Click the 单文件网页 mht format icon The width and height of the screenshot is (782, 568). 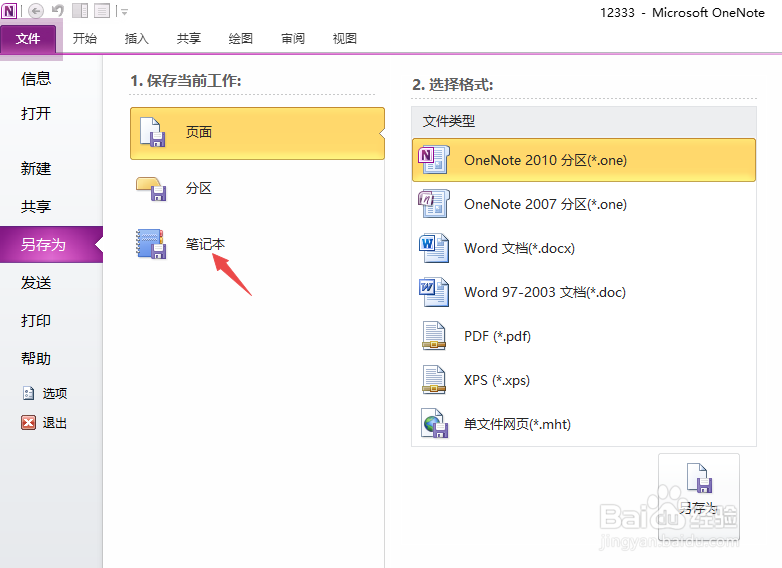click(434, 423)
